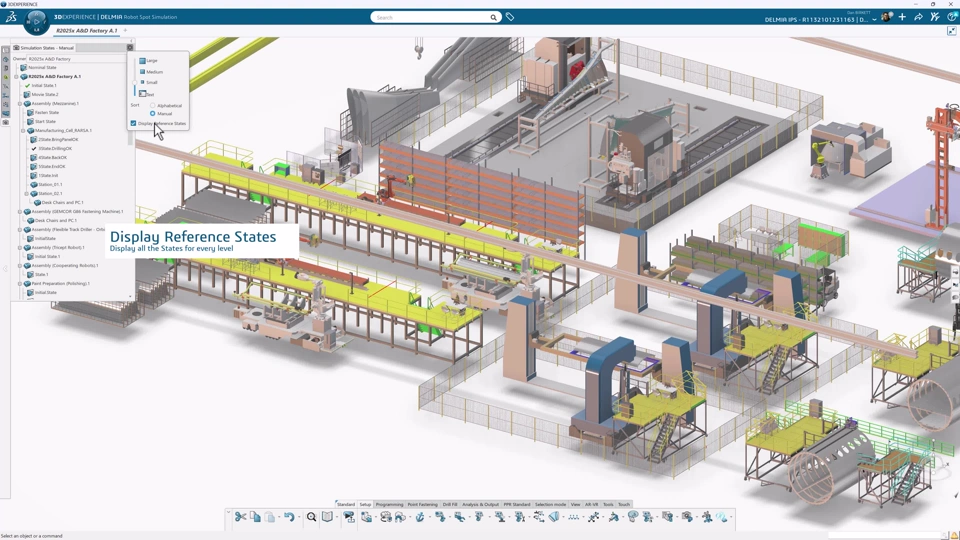Click the 3DS logo icon
This screenshot has width=960, height=540.
[11, 17]
